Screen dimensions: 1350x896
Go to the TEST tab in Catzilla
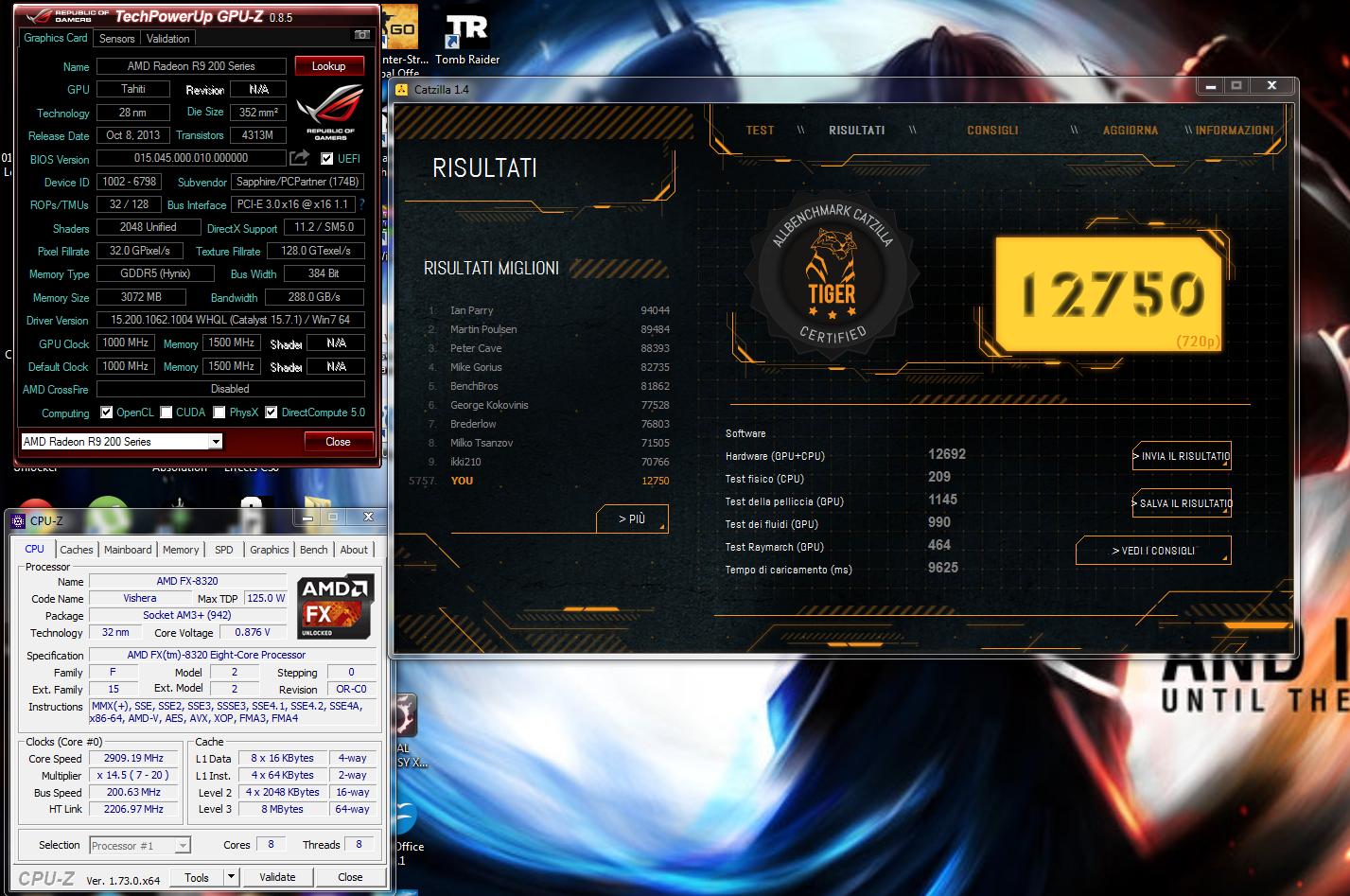coord(760,131)
